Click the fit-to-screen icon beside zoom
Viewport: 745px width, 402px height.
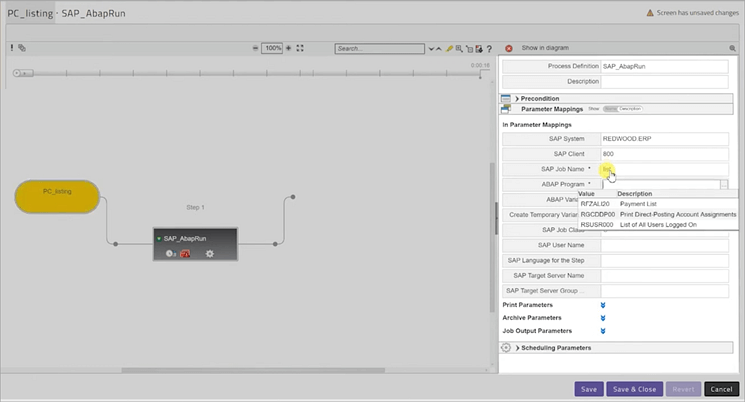click(x=300, y=48)
